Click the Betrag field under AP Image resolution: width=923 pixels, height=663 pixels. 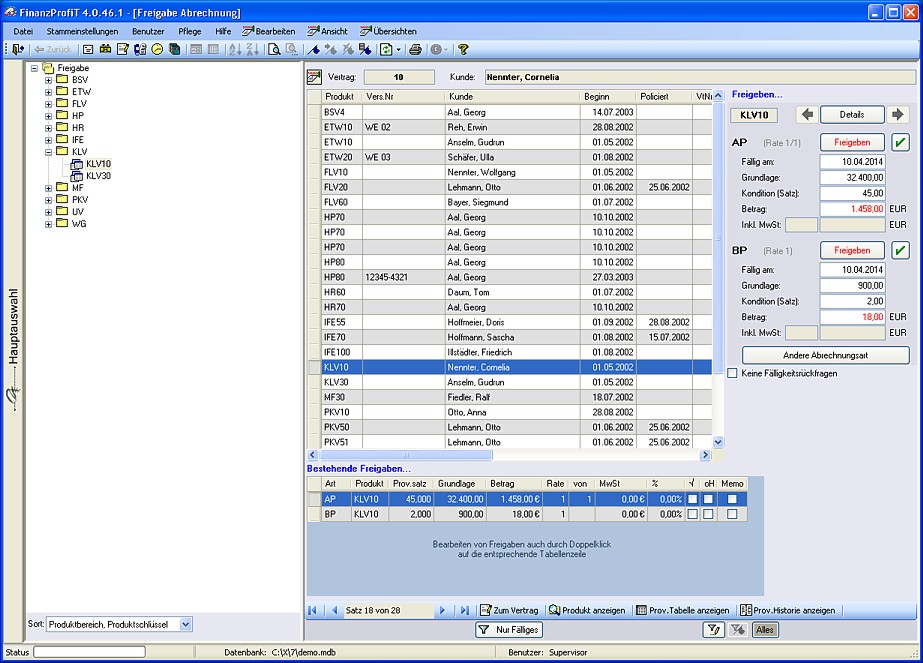click(x=852, y=209)
